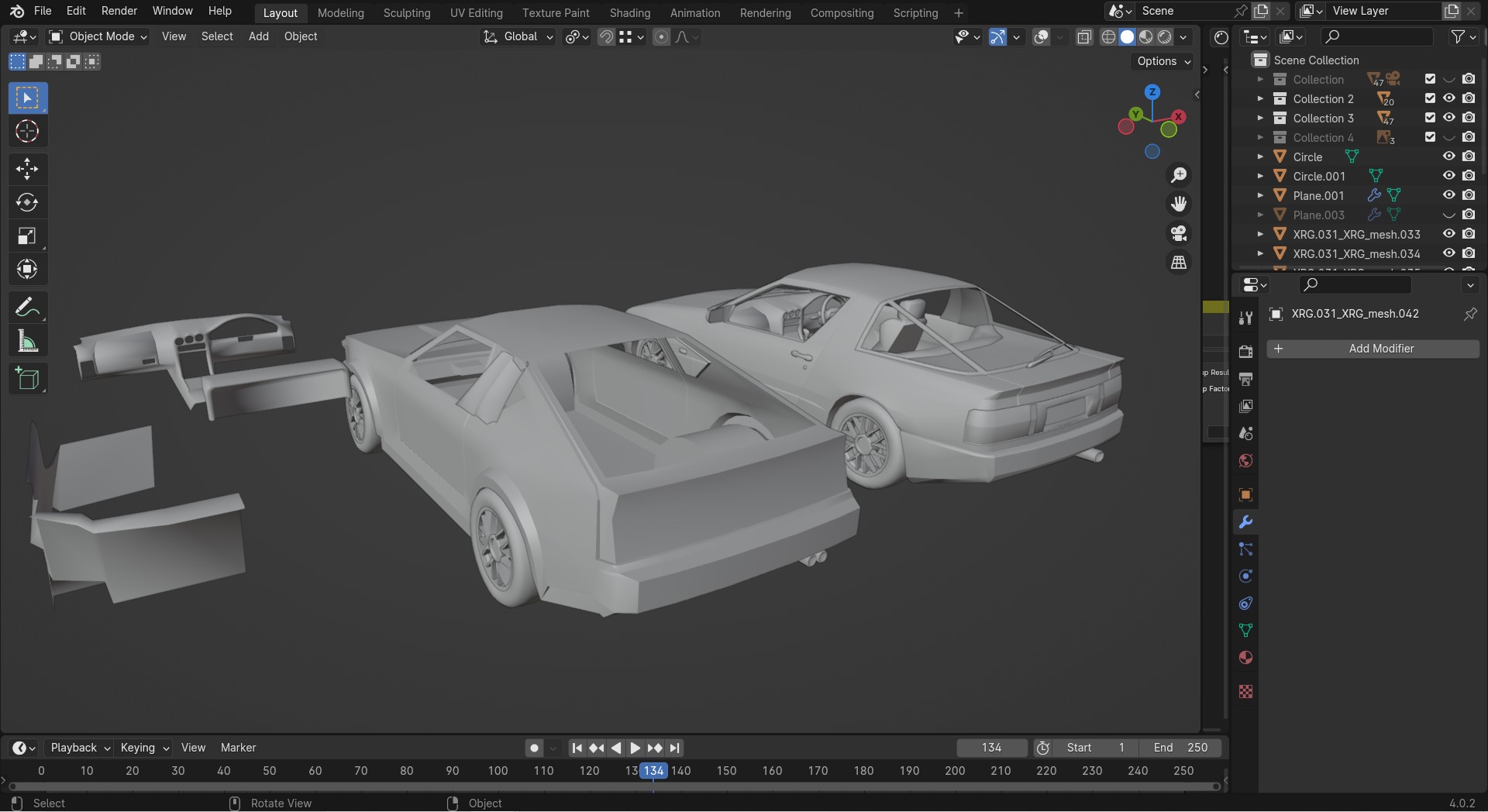This screenshot has height=812, width=1488.
Task: Open the Render properties tab
Action: 1245,352
